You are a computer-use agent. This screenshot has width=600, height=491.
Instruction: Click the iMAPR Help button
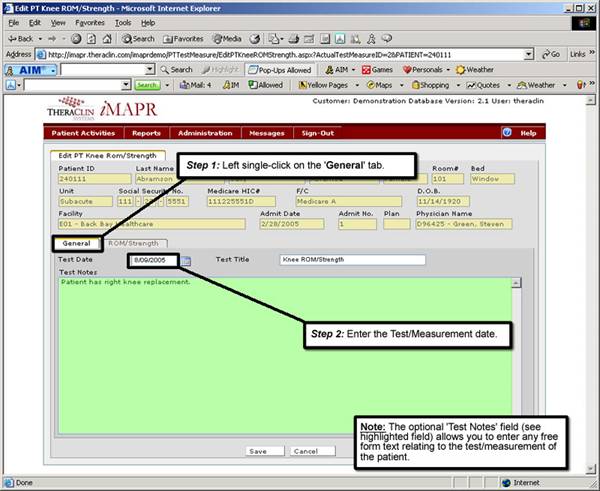(523, 133)
